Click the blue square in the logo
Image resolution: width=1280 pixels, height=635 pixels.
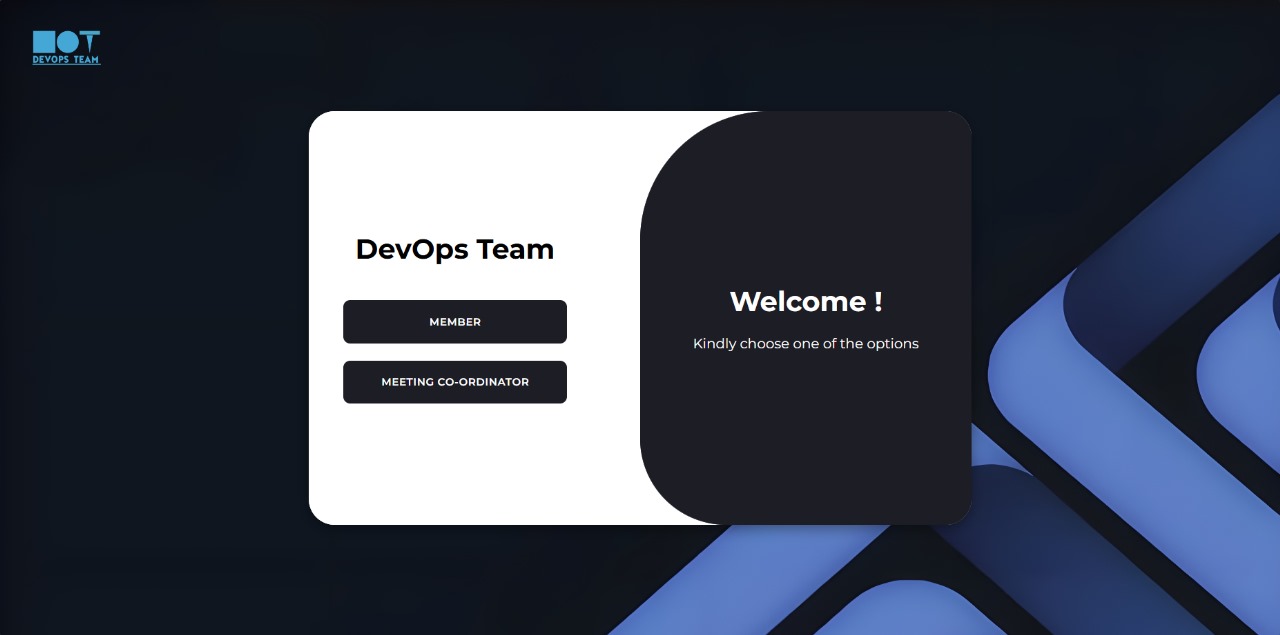point(43,41)
